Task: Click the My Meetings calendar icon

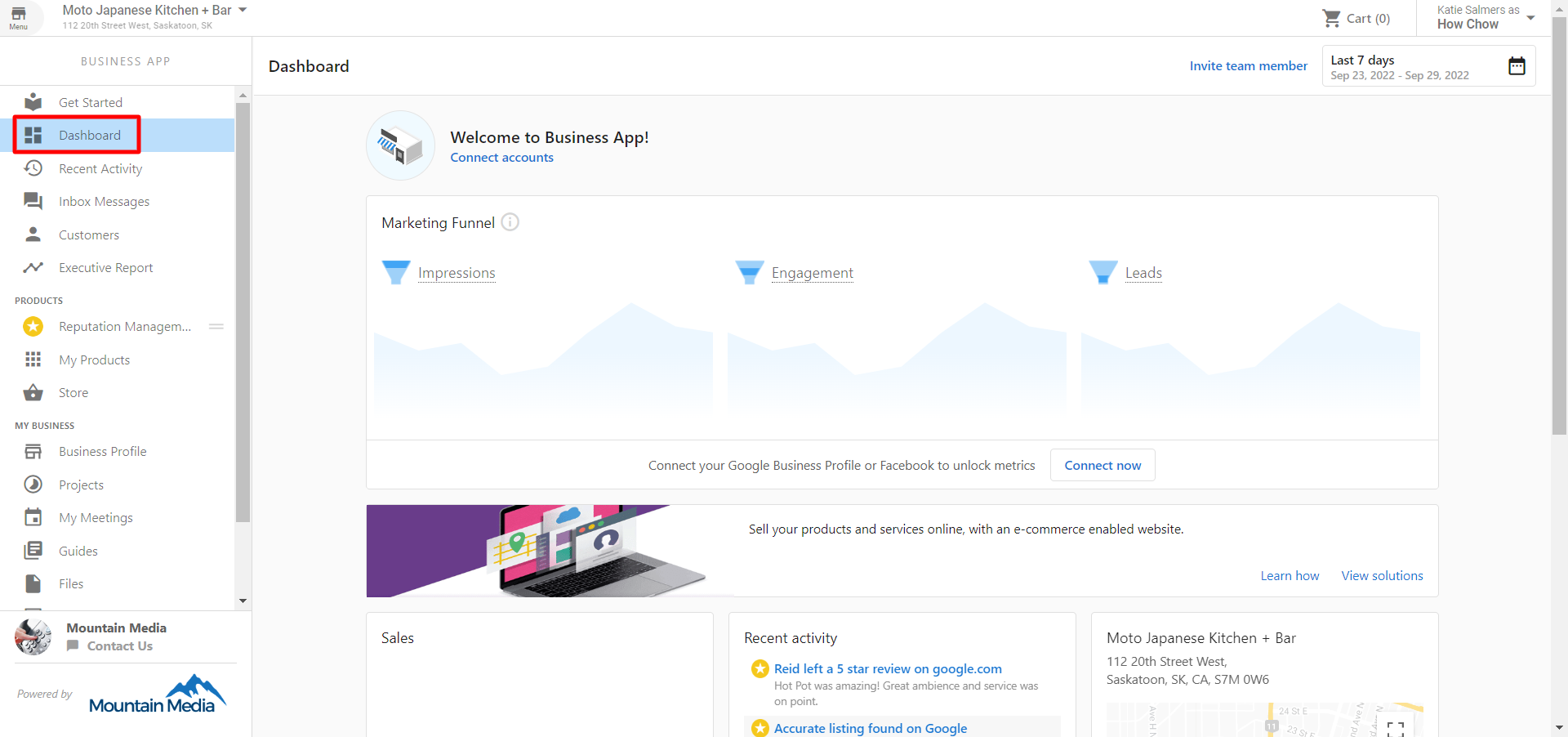Action: pyautogui.click(x=33, y=517)
